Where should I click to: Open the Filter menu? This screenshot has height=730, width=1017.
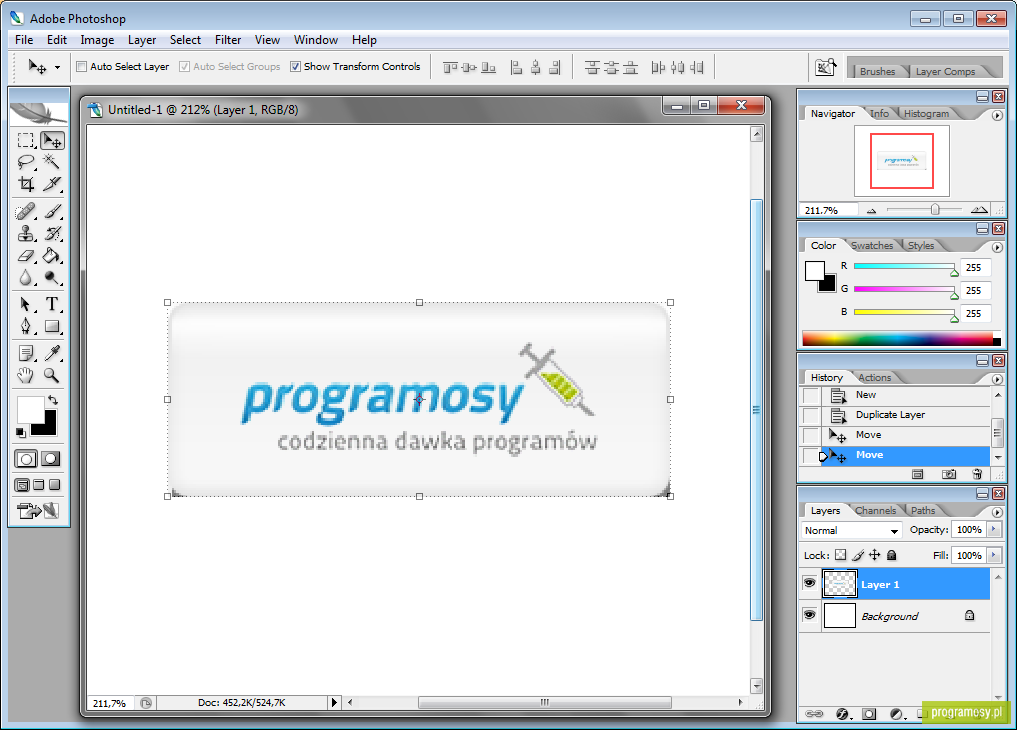[x=228, y=40]
